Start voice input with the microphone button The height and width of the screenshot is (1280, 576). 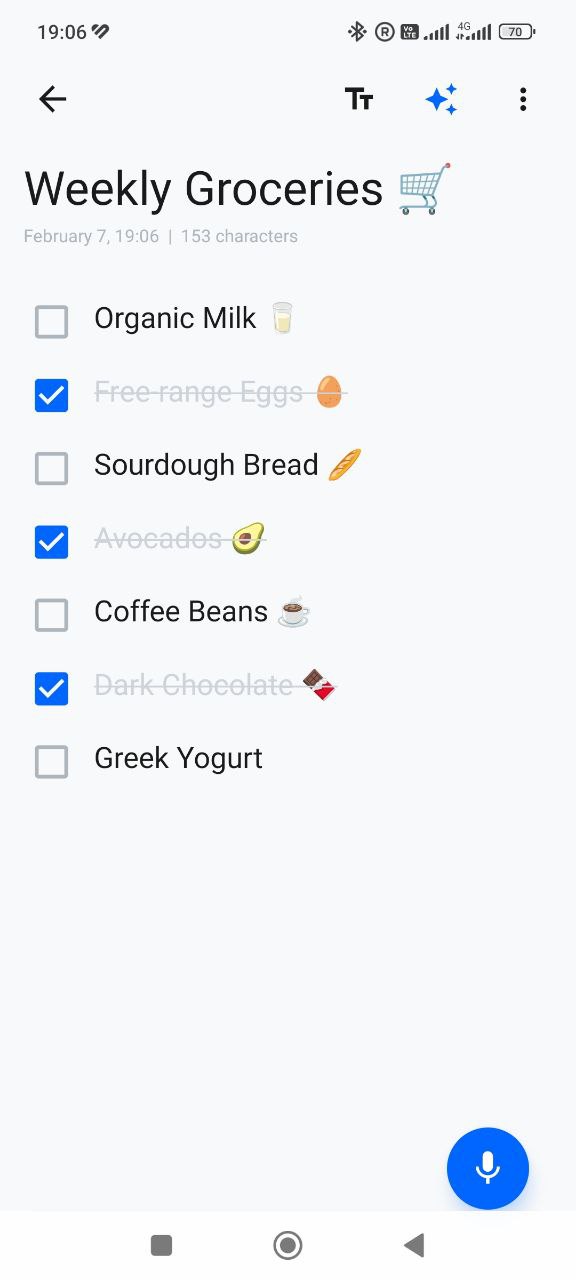click(487, 1168)
